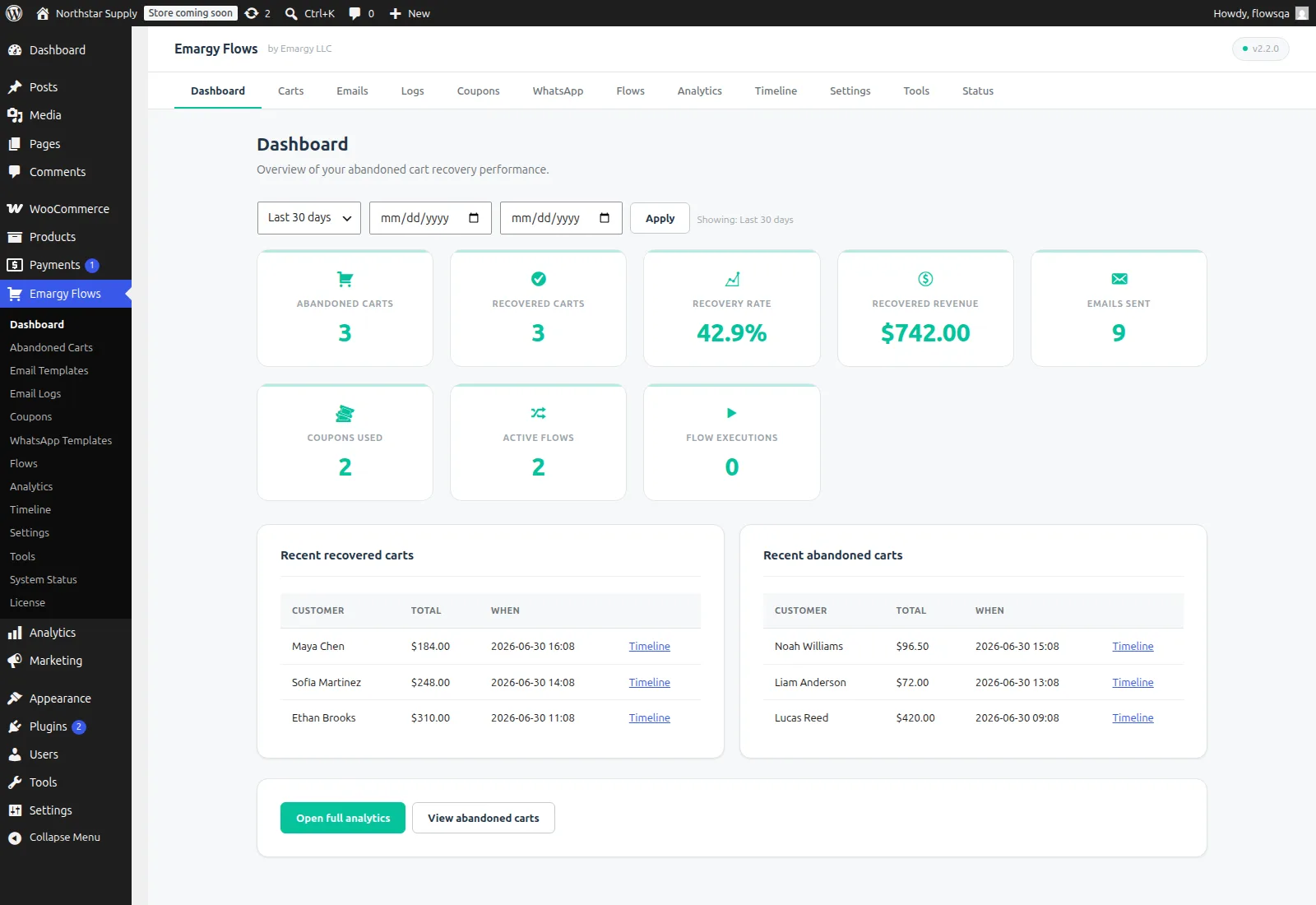Viewport: 1316px width, 905px height.
Task: Click the comments bubble icon in admin bar
Action: (354, 13)
